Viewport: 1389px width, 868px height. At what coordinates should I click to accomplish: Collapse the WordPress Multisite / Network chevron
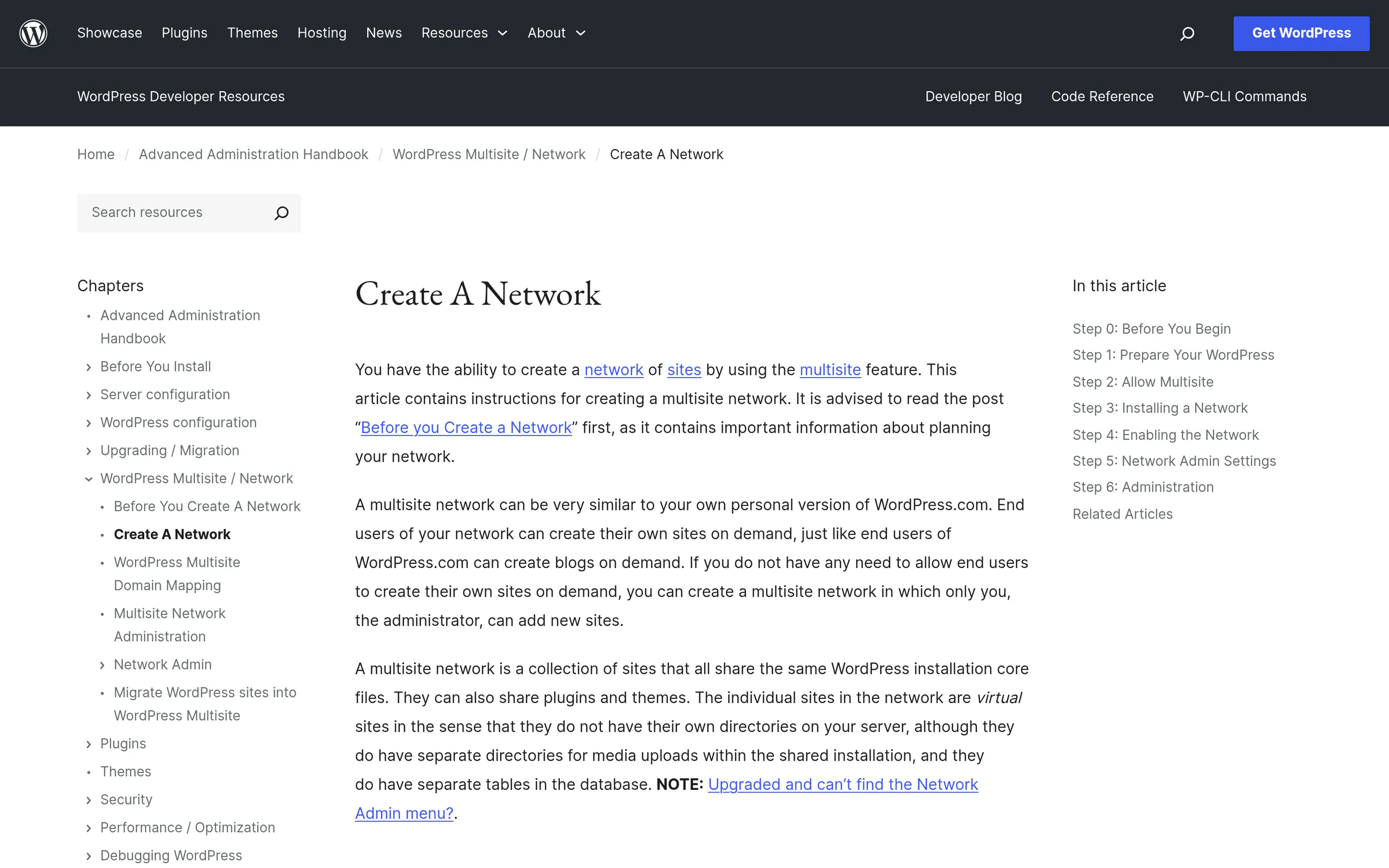[88, 479]
